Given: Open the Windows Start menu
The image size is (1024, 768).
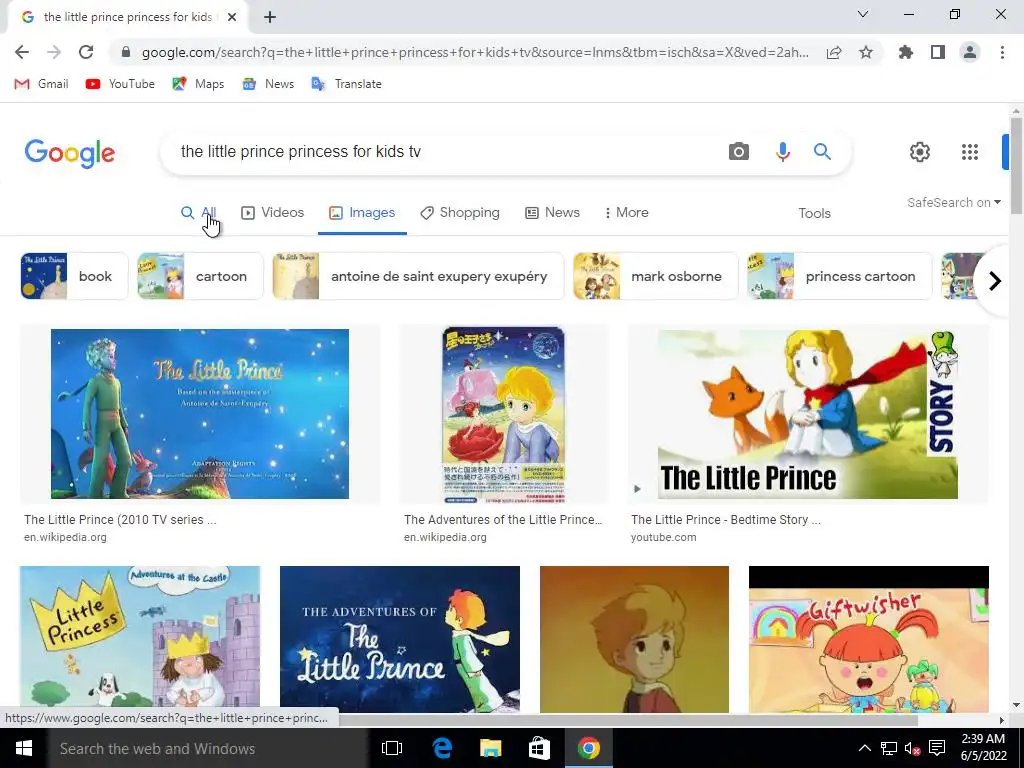Looking at the screenshot, I should pyautogui.click(x=24, y=748).
